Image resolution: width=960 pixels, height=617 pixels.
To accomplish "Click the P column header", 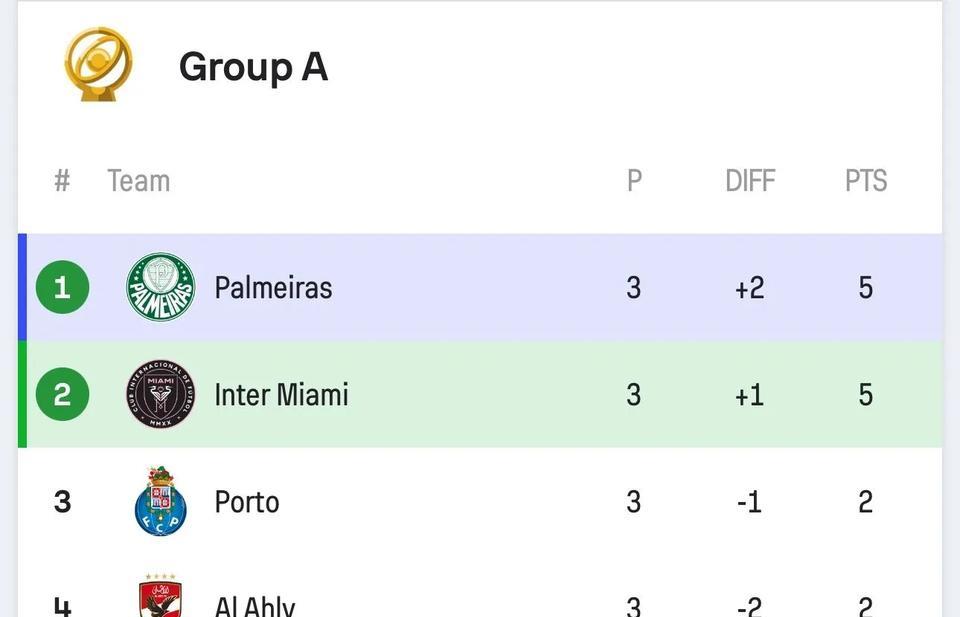I will pyautogui.click(x=634, y=181).
